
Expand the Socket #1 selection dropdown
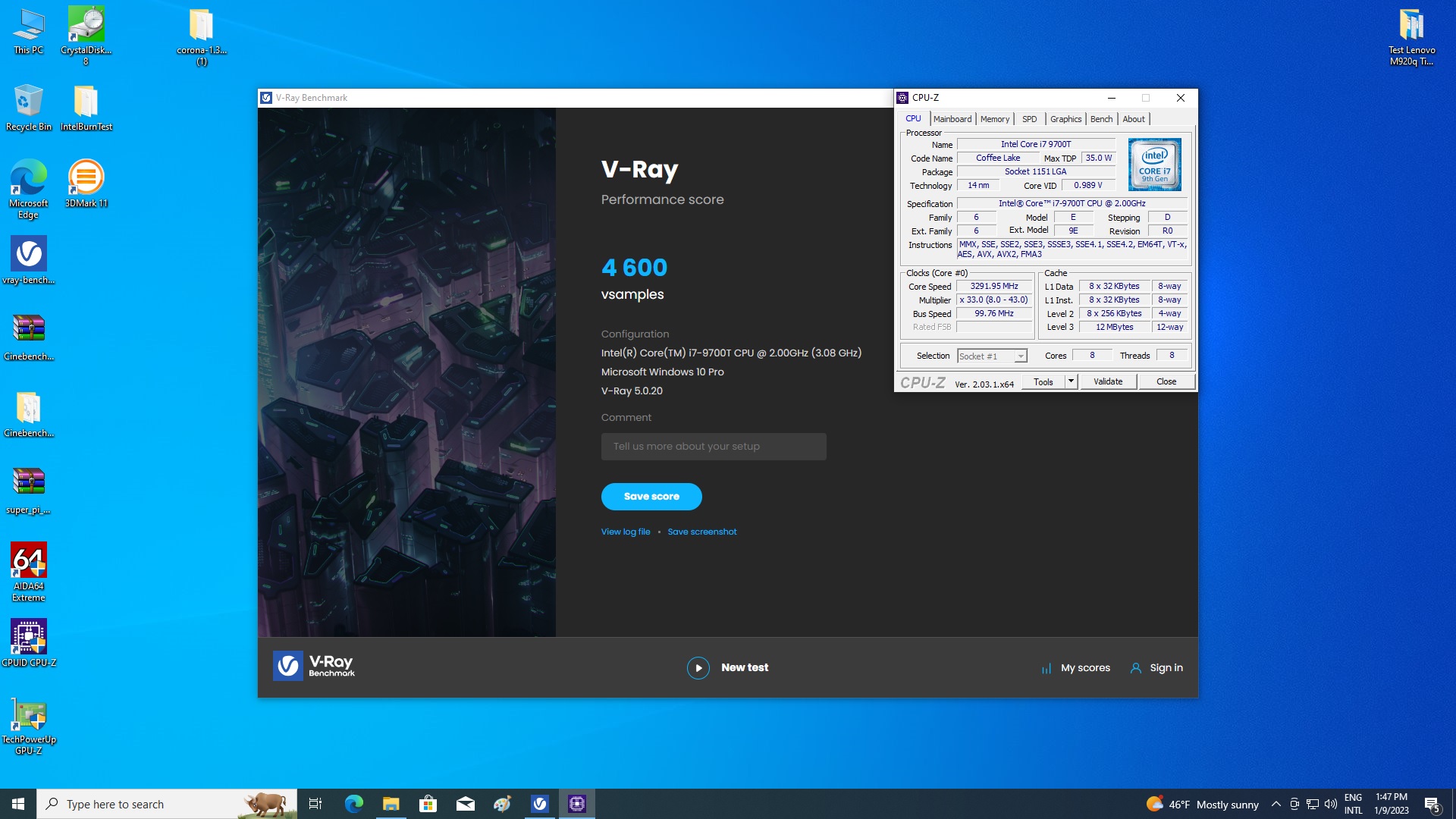1021,356
